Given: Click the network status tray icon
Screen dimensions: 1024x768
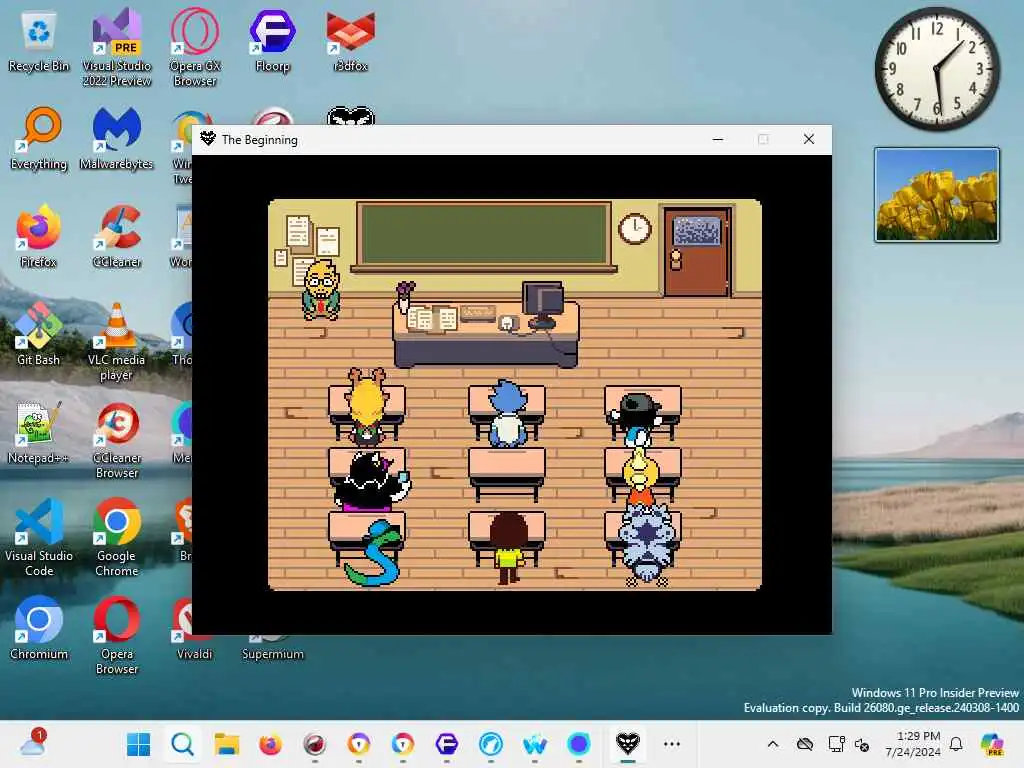Looking at the screenshot, I should pyautogui.click(x=836, y=744).
